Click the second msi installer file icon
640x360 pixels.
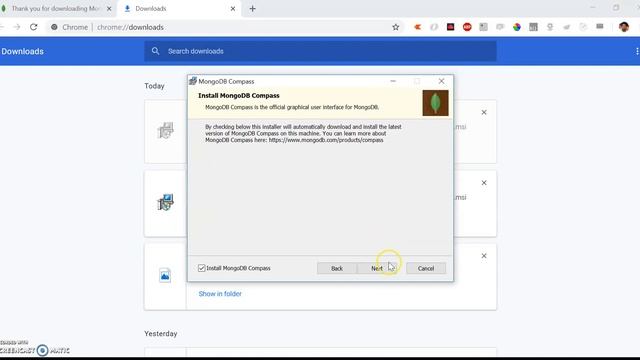click(x=166, y=202)
